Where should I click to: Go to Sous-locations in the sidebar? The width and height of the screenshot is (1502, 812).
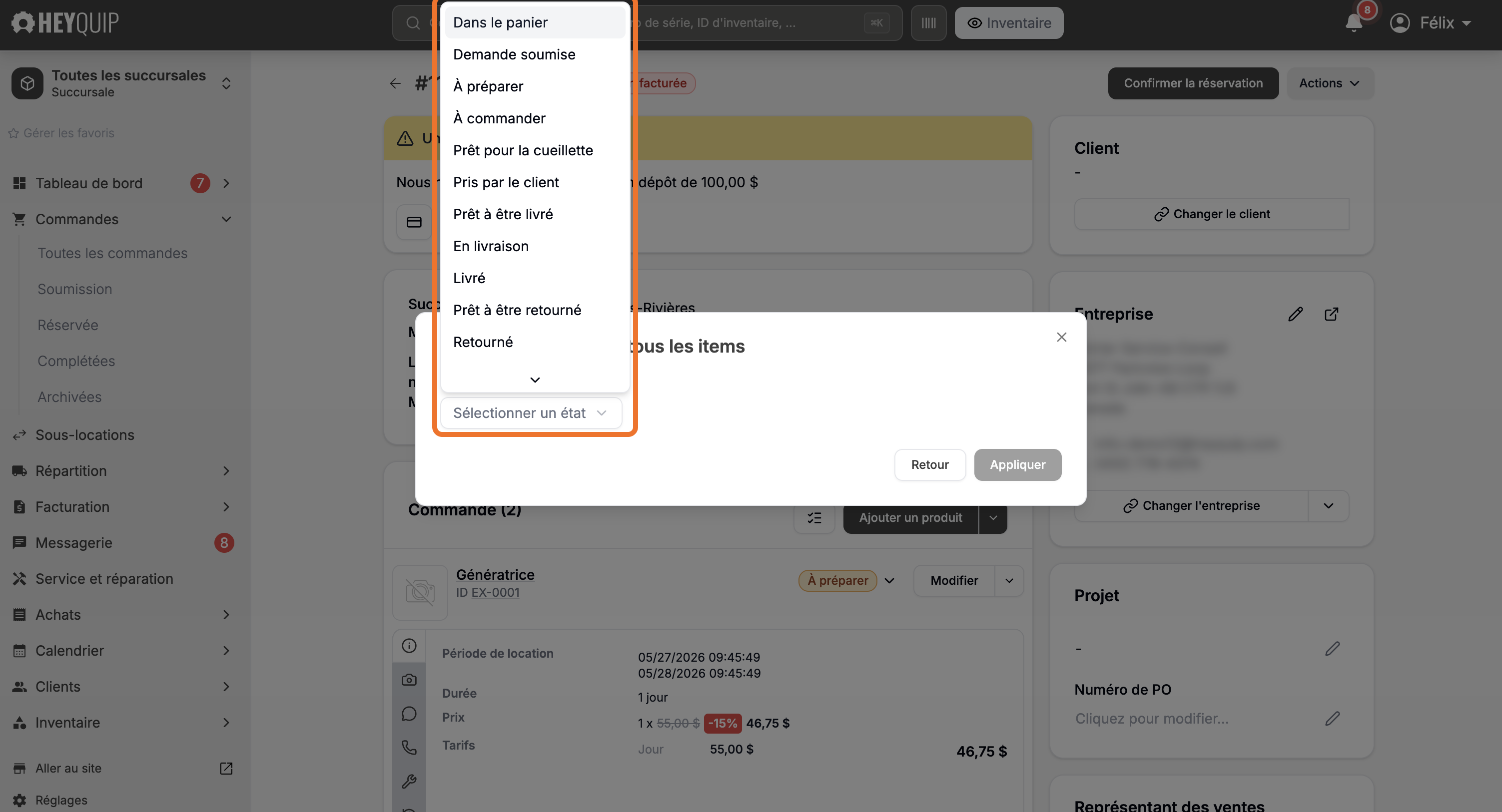(x=84, y=435)
